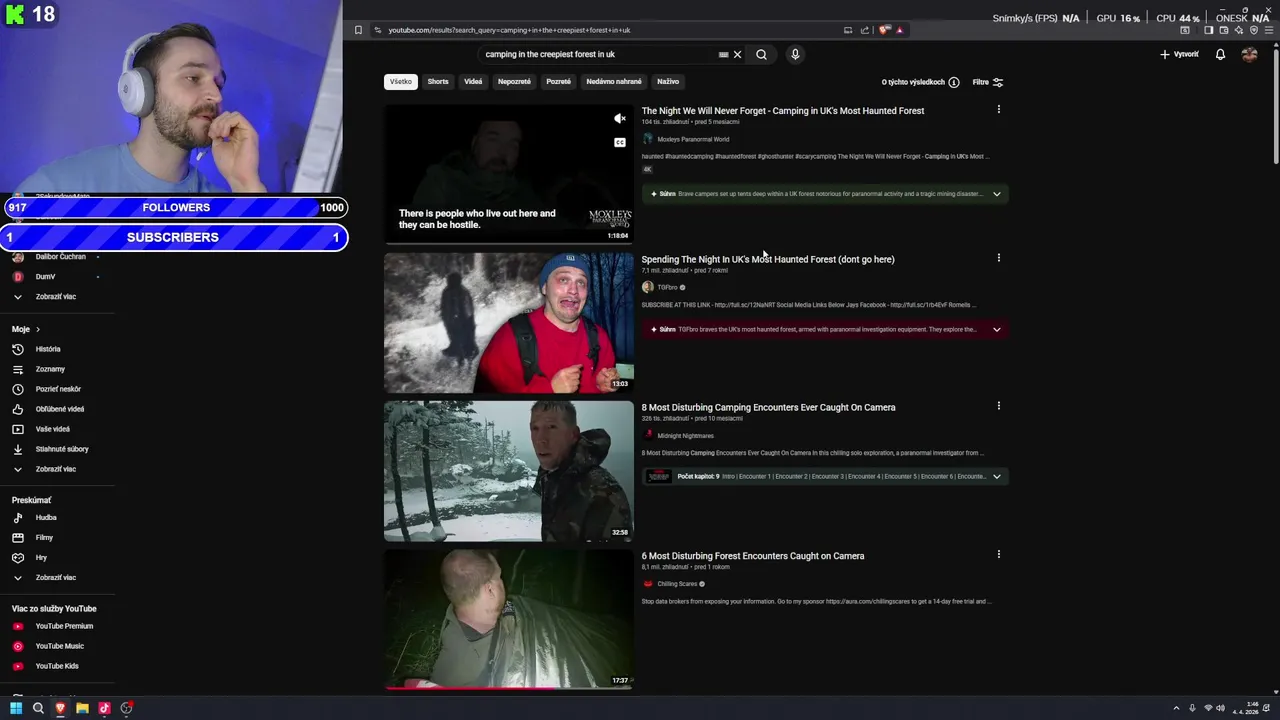Select the Shorts filter chip
The height and width of the screenshot is (720, 1280).
click(438, 82)
